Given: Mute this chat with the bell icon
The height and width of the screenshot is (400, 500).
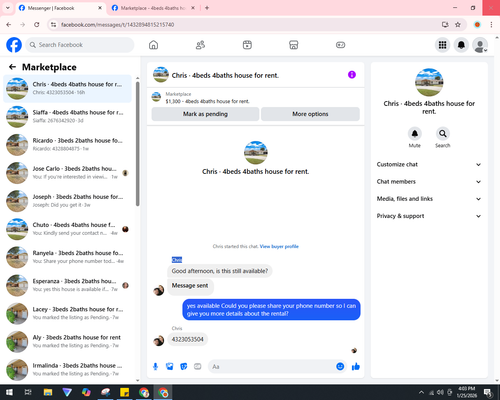Looking at the screenshot, I should pos(414,134).
